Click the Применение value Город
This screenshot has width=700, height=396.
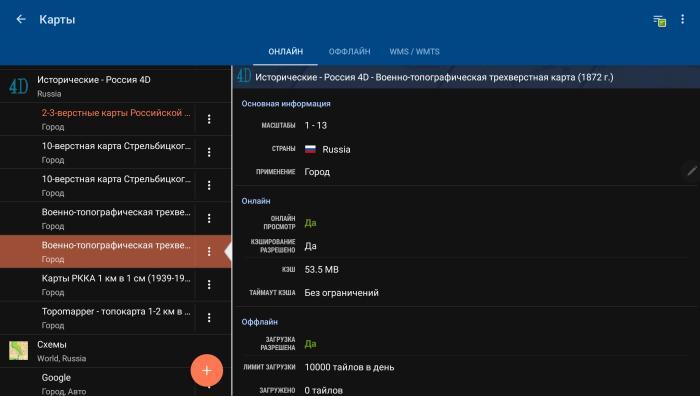(x=317, y=172)
